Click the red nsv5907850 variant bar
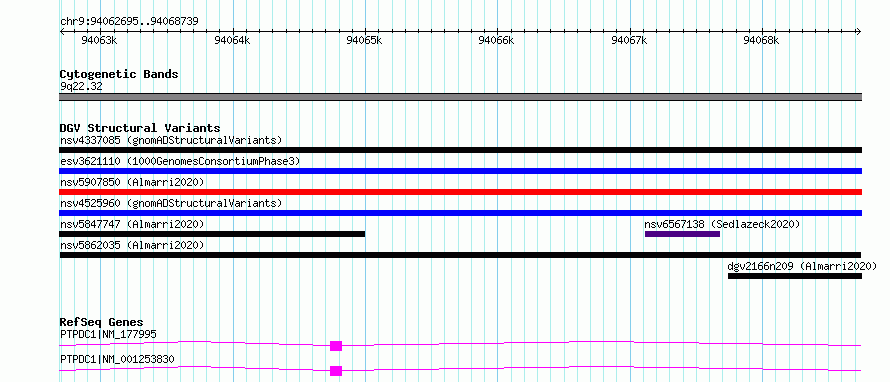Image resolution: width=890 pixels, height=382 pixels. coord(460,192)
